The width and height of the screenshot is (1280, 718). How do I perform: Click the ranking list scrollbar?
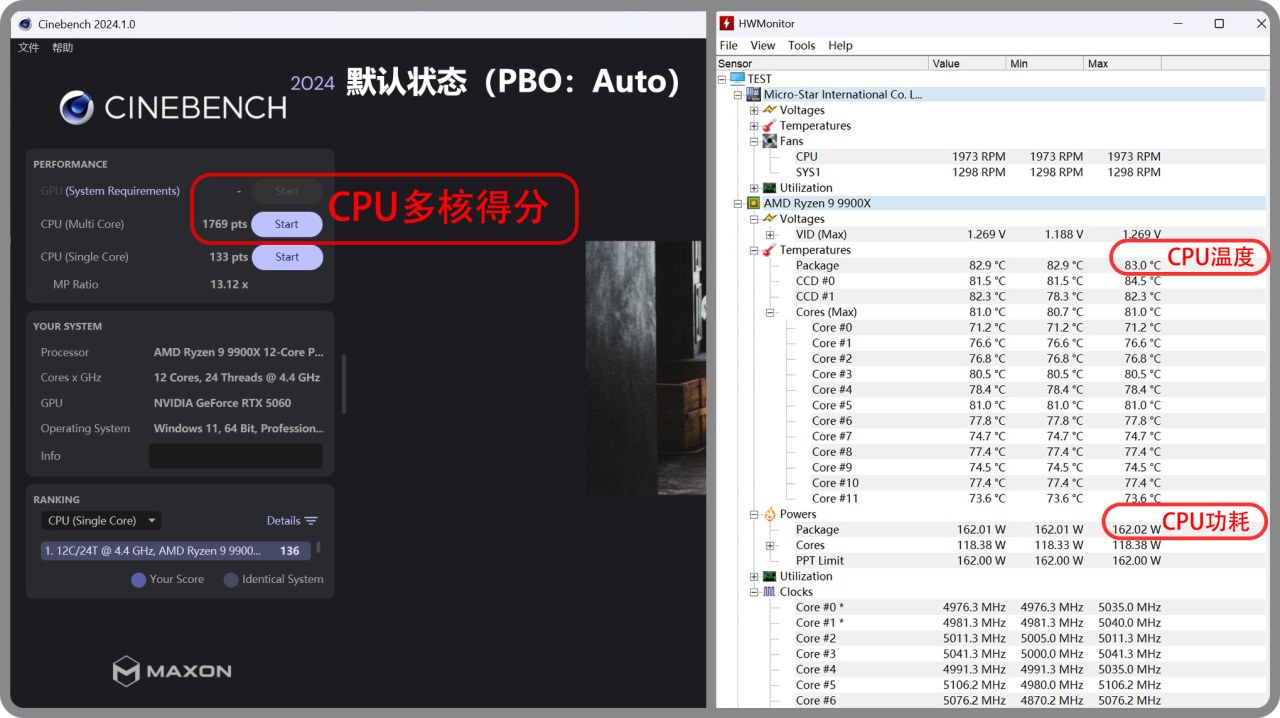pyautogui.click(x=319, y=548)
